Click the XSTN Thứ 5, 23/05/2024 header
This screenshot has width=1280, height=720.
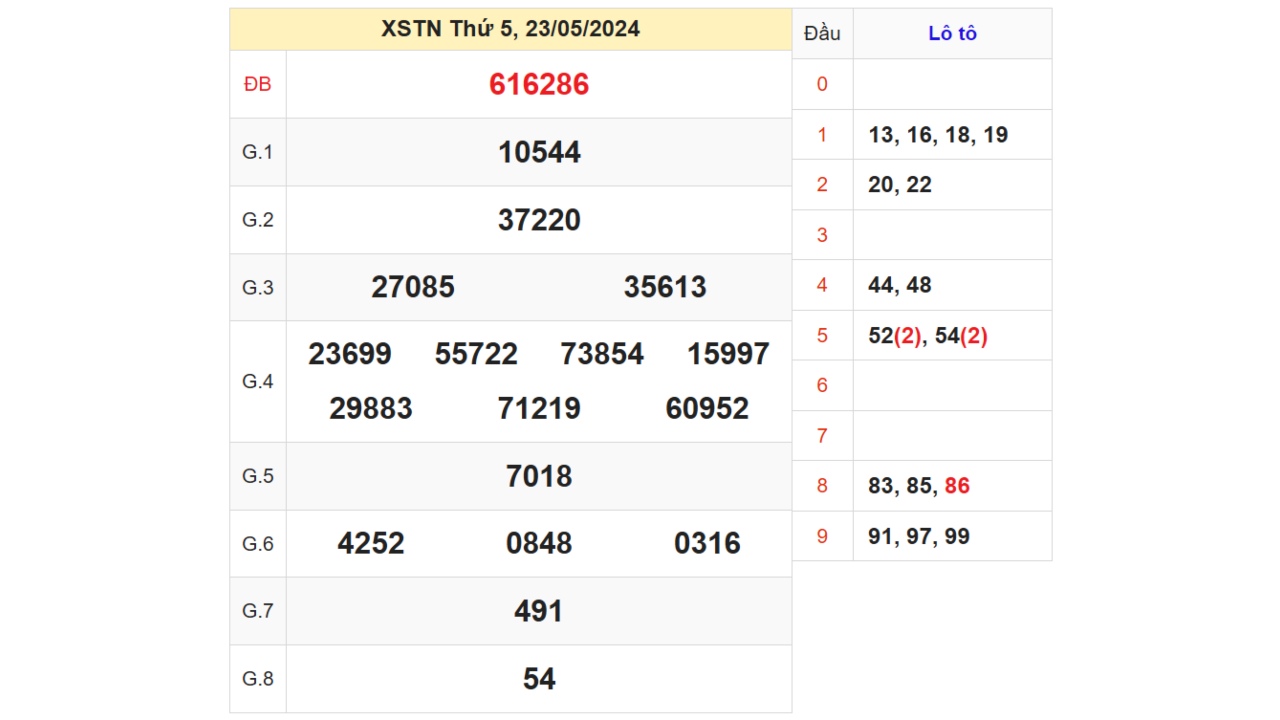510,29
